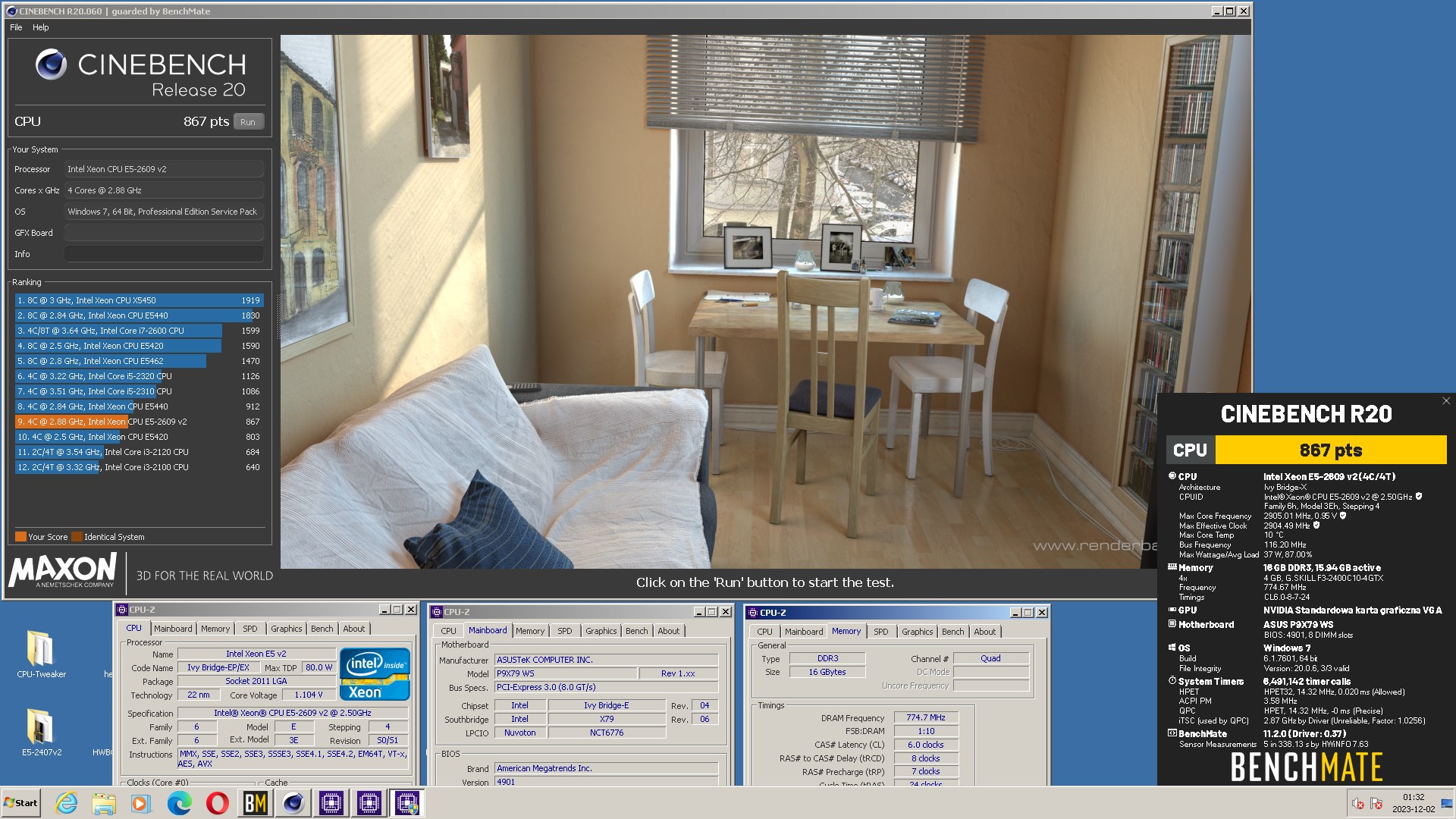Image resolution: width=1456 pixels, height=819 pixels.
Task: Click the MAXON logo
Action: click(x=63, y=570)
